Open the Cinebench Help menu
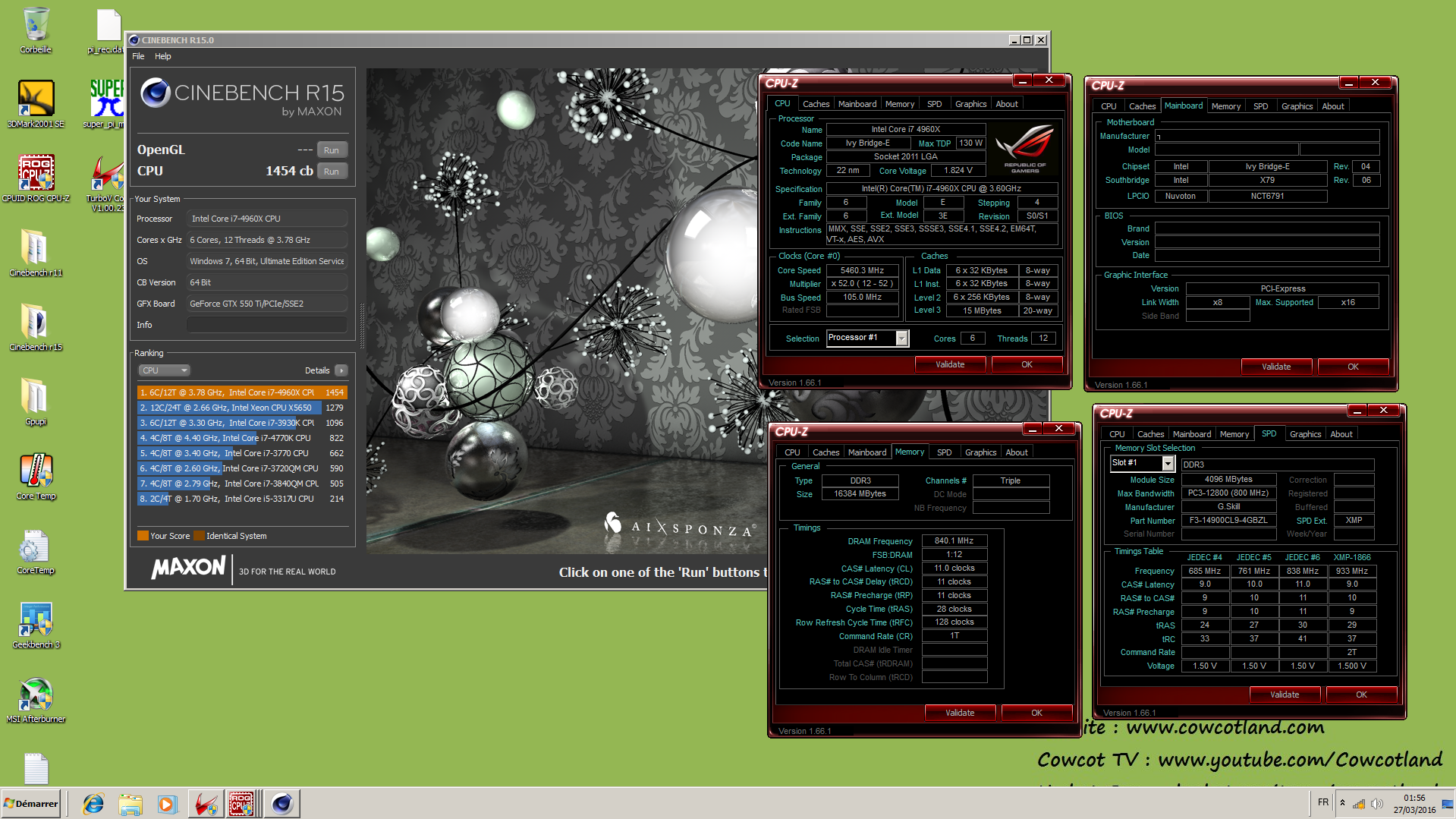The width and height of the screenshot is (1456, 819). (163, 56)
